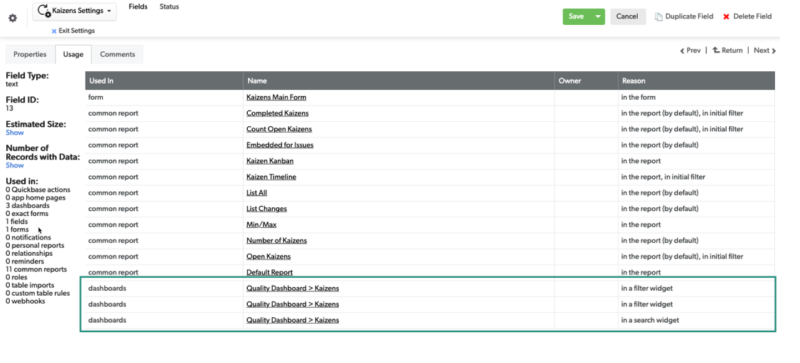Select the "0 webhooks" usage count
Screen dimensions: 800x363
coord(26,301)
